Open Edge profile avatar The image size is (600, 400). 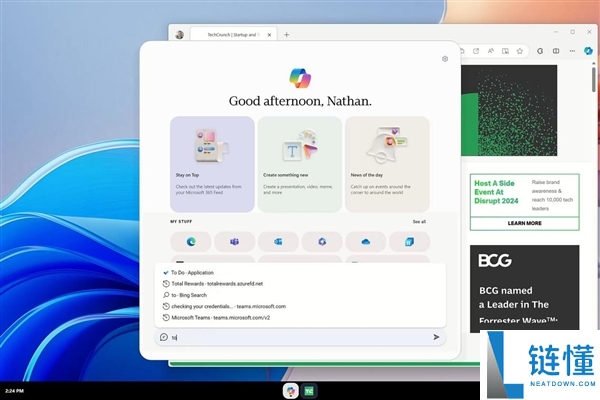[x=179, y=35]
